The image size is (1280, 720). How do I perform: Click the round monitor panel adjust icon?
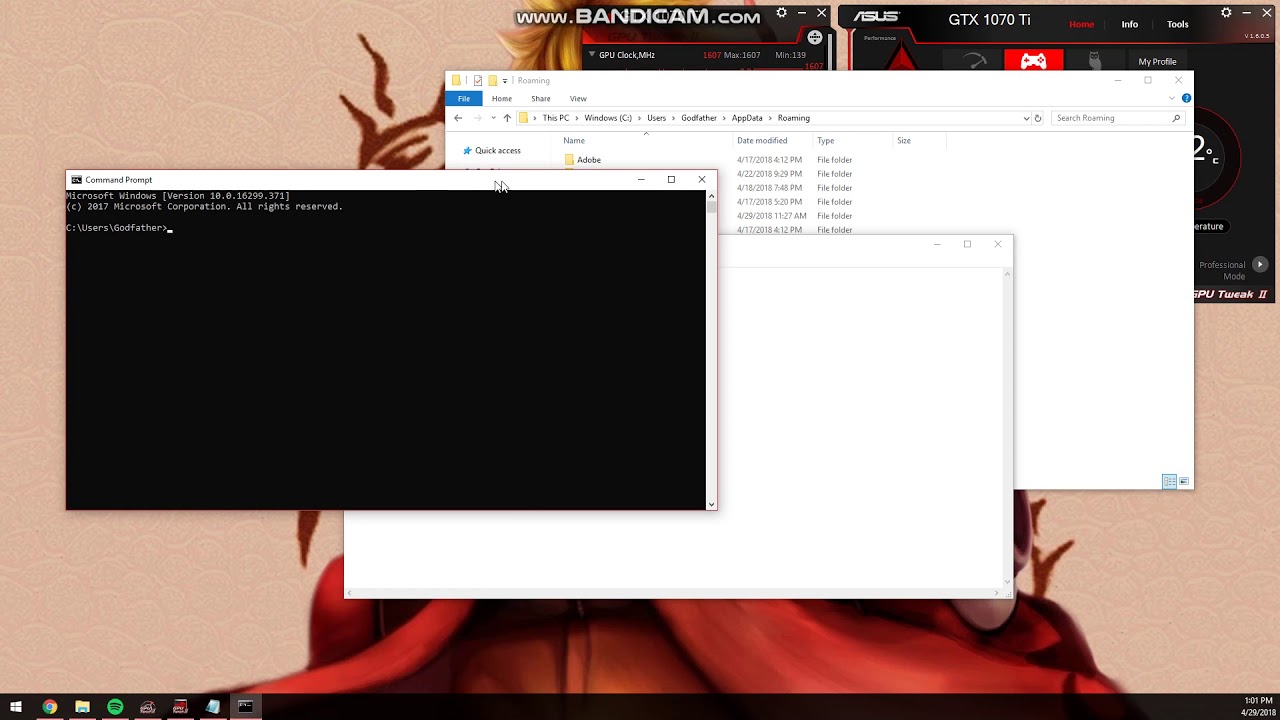815,38
